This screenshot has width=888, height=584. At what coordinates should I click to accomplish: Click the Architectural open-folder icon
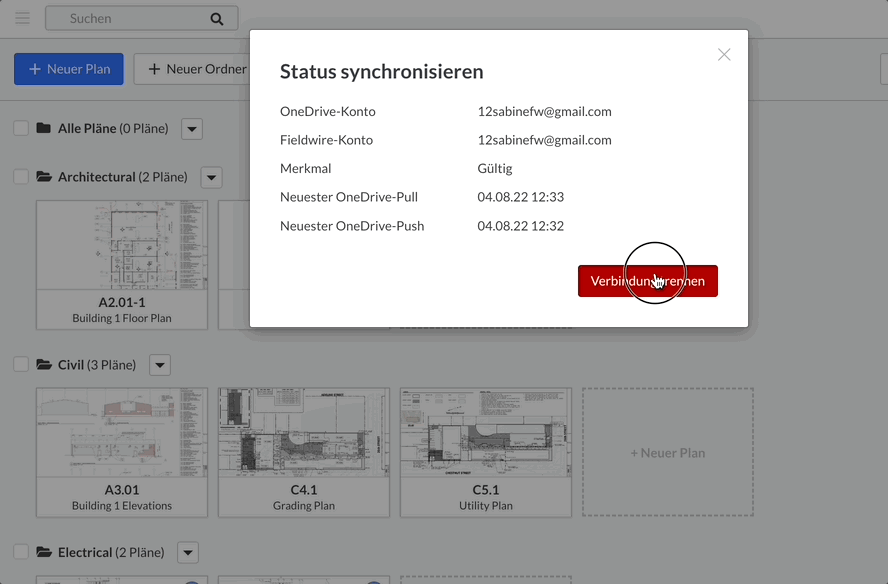[44, 177]
